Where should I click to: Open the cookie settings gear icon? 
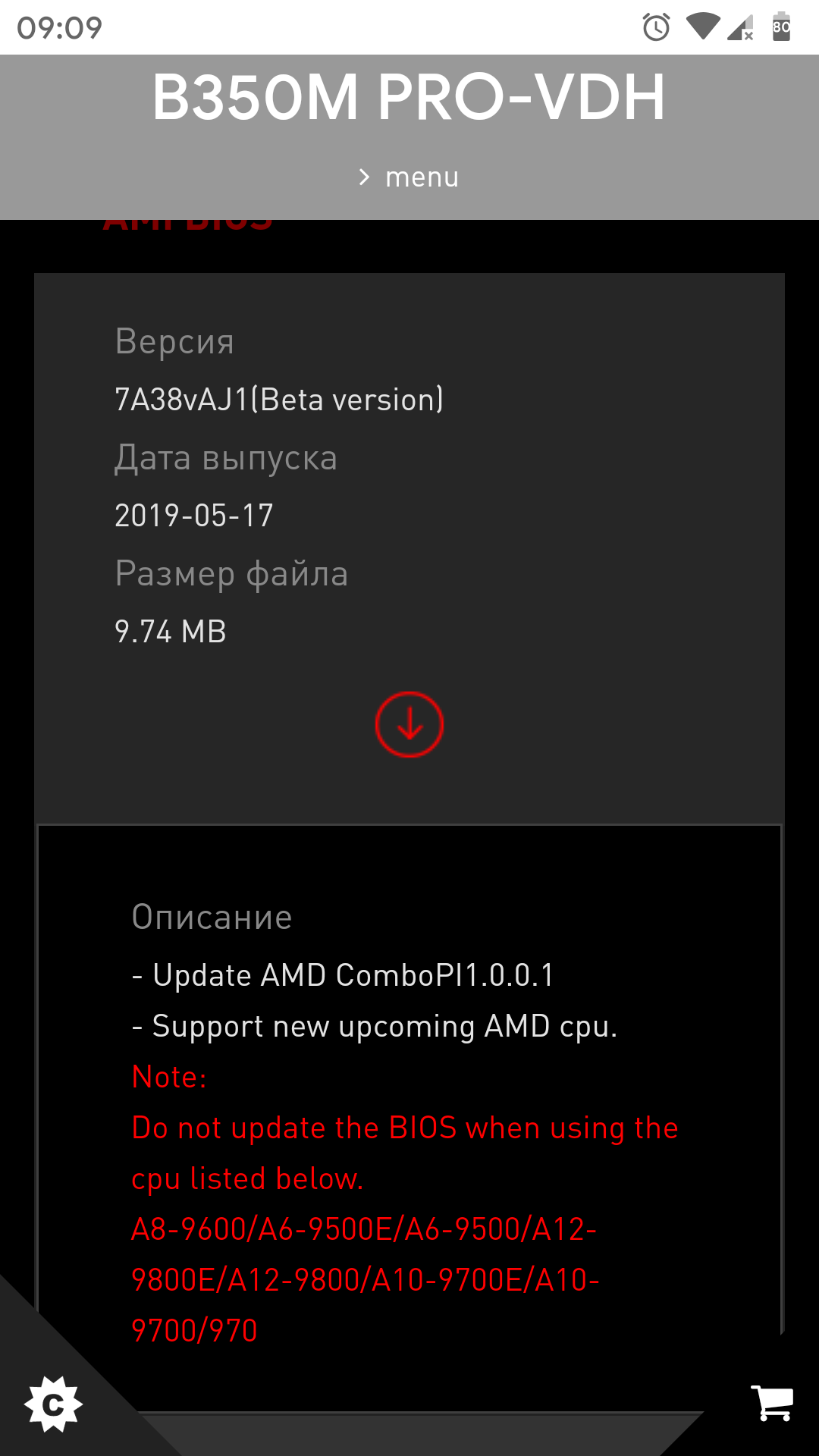(x=53, y=1404)
